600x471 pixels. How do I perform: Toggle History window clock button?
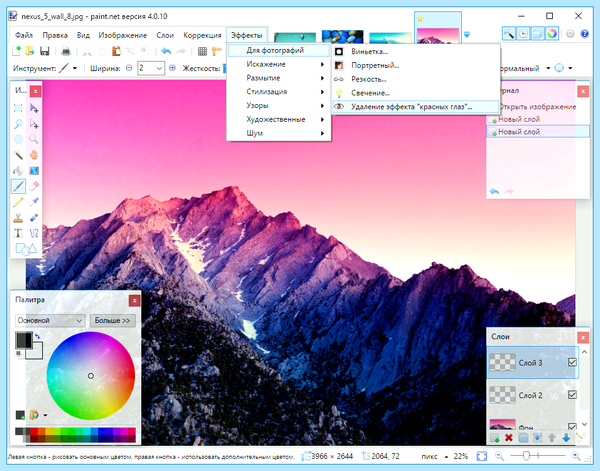pos(523,34)
